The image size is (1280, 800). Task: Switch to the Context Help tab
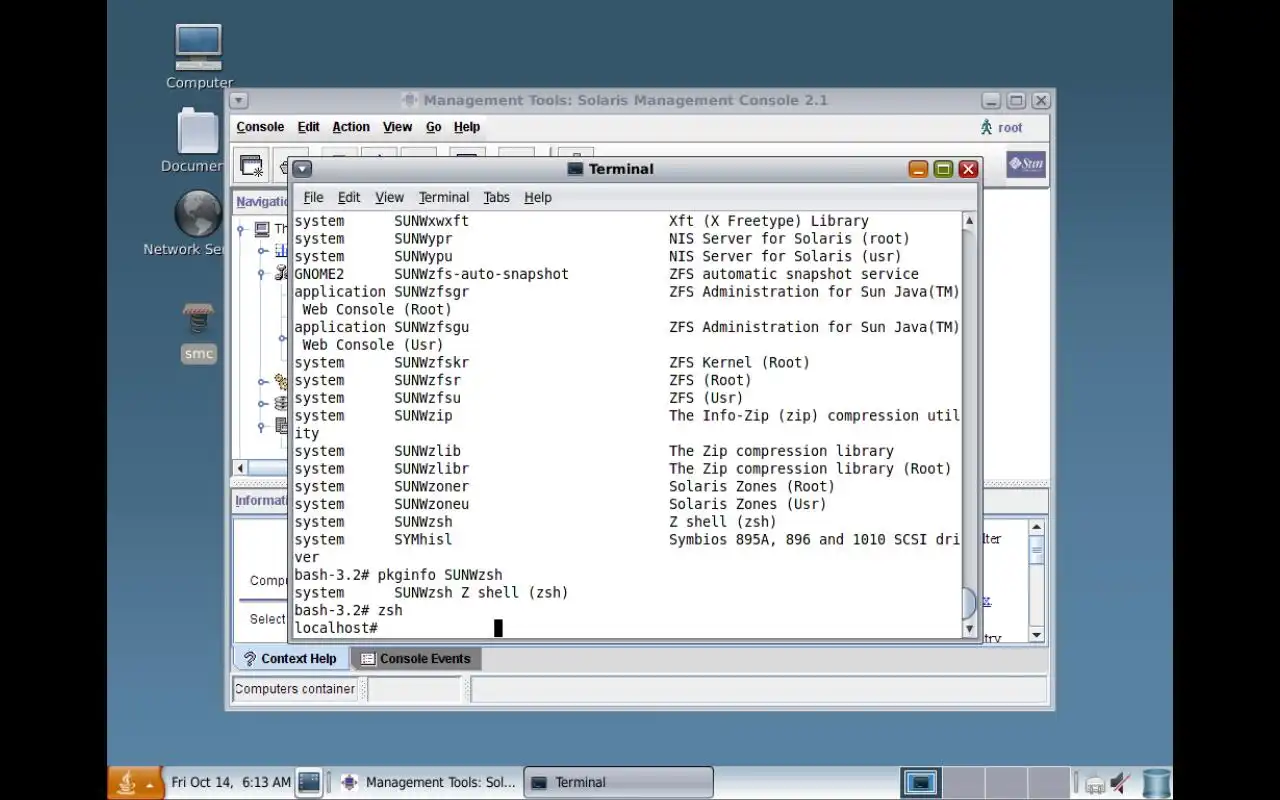[290, 659]
